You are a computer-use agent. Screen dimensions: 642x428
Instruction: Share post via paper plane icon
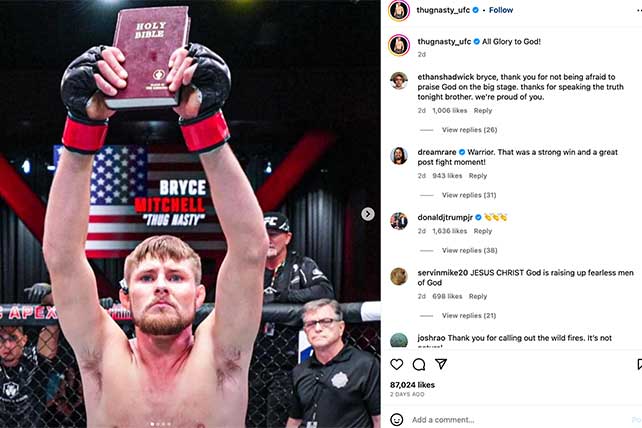tap(441, 364)
